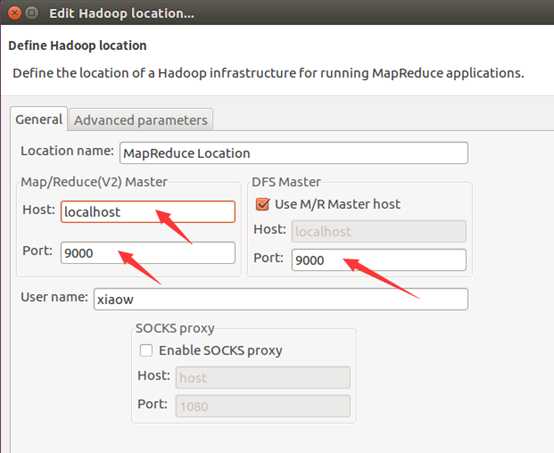Click the Map/Reduce Master Host field

pos(148,212)
